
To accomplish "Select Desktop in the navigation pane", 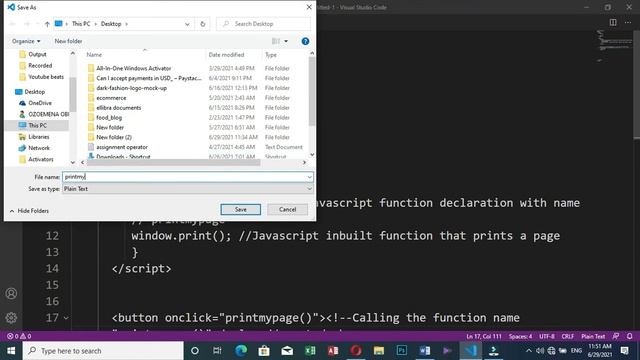I will tap(34, 92).
